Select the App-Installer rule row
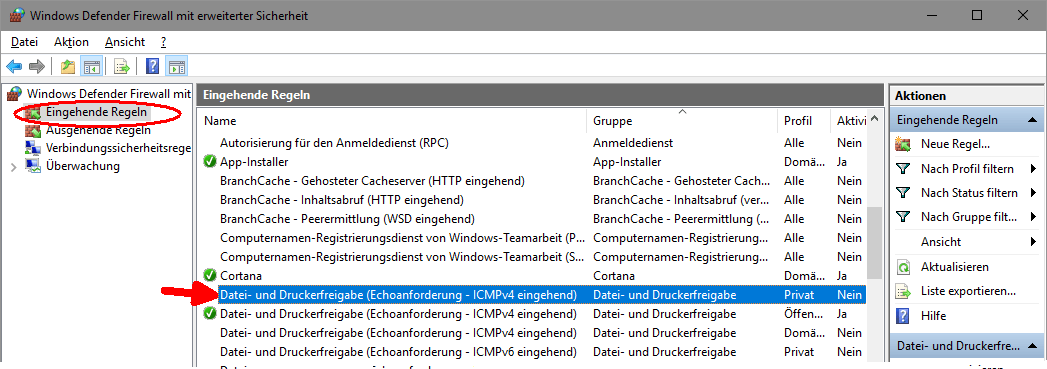1047x369 pixels. click(x=533, y=161)
